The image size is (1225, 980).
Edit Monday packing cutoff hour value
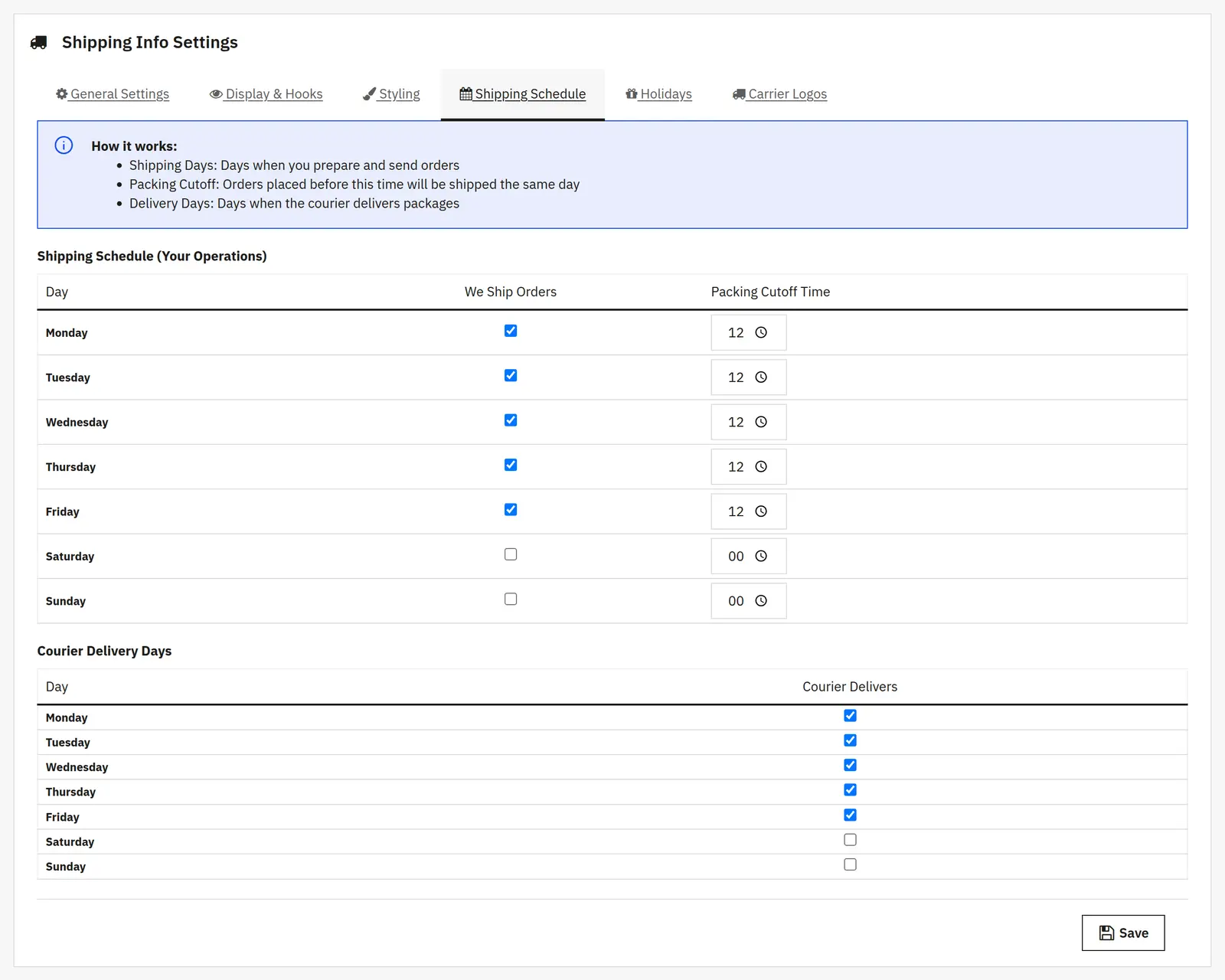736,333
